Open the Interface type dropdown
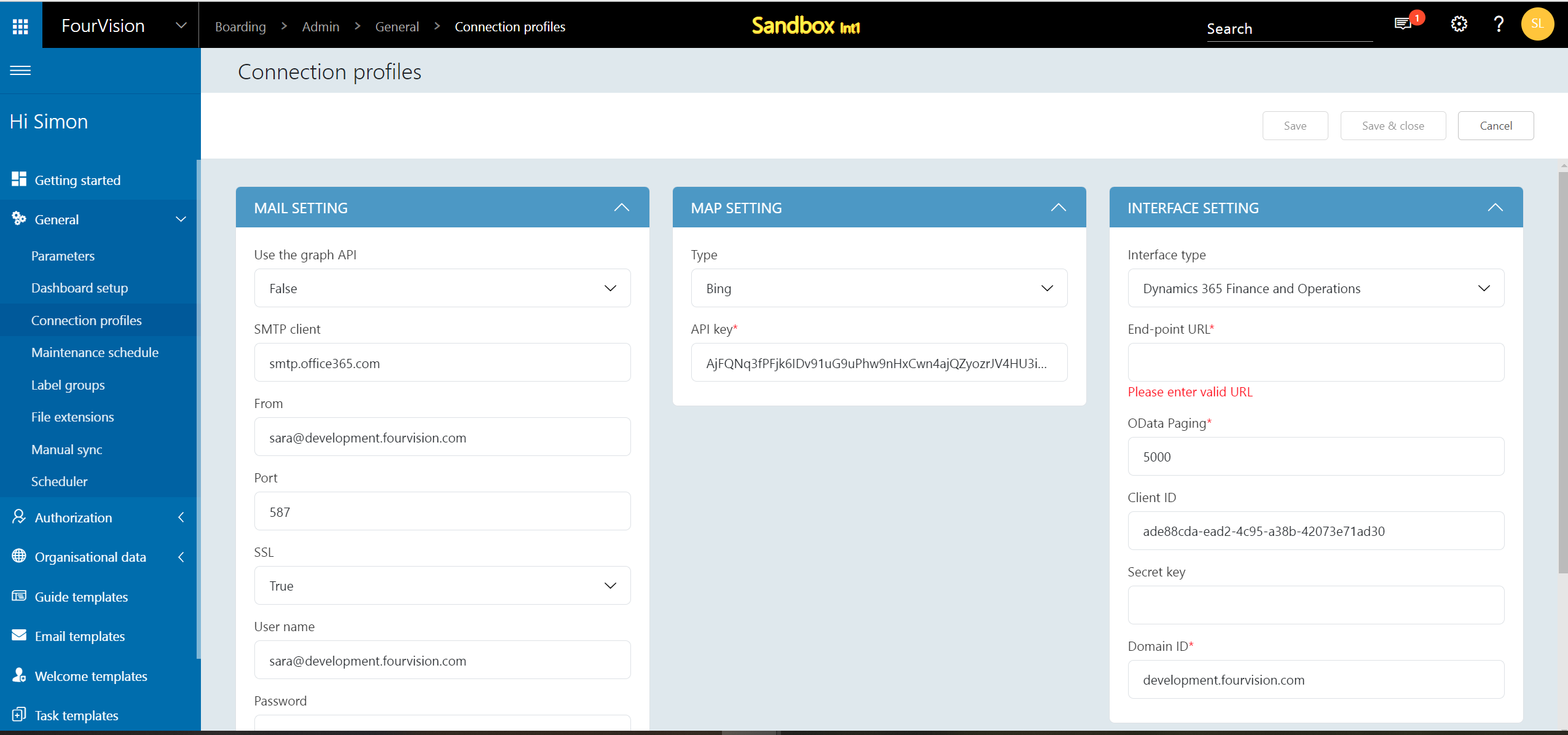1568x735 pixels. click(x=1316, y=288)
